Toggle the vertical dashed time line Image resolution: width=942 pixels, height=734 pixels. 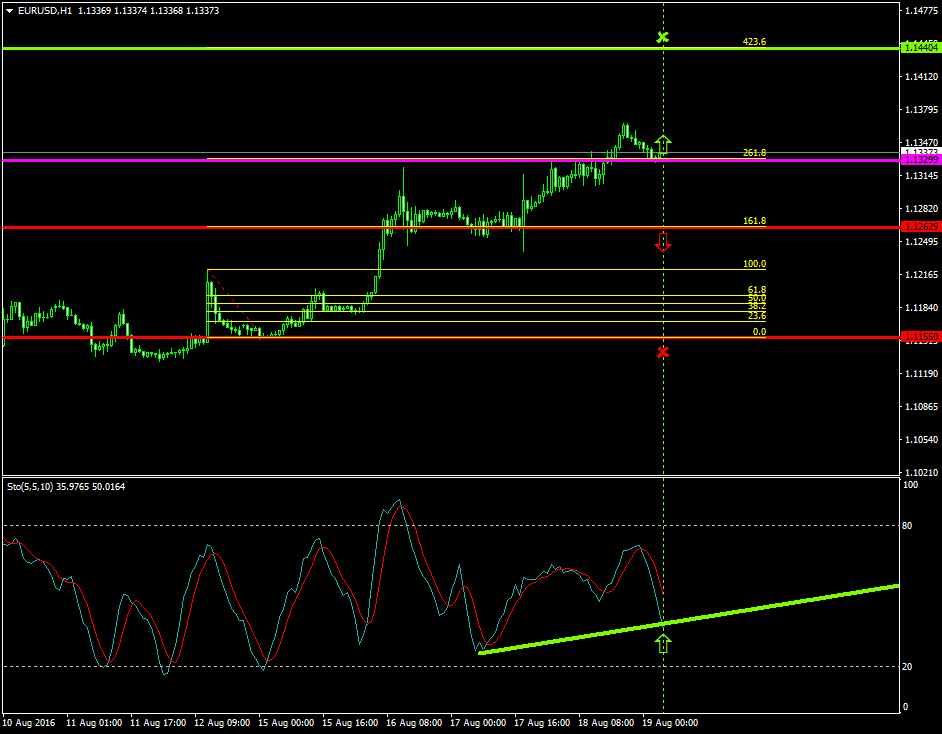point(663,420)
